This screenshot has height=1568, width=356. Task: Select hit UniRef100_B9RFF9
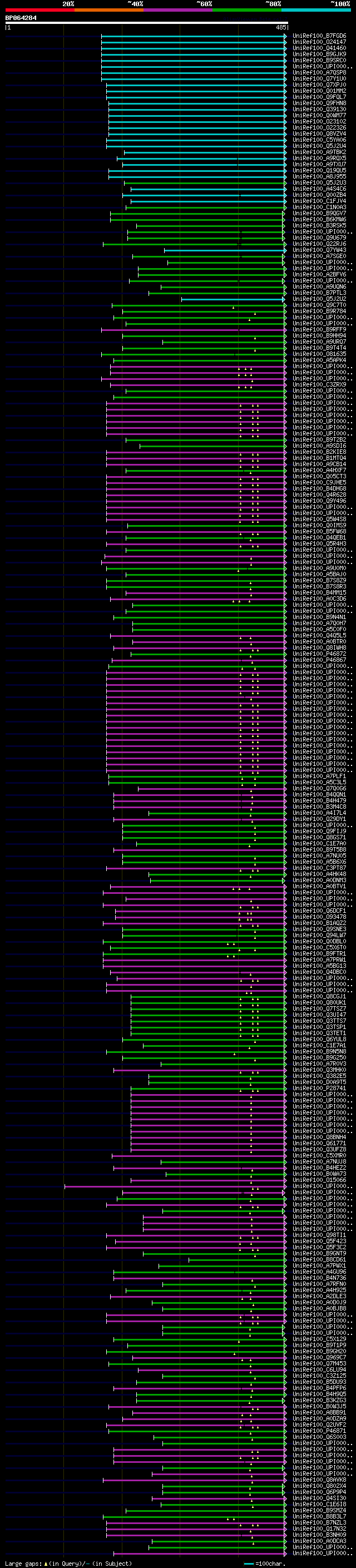point(319,329)
